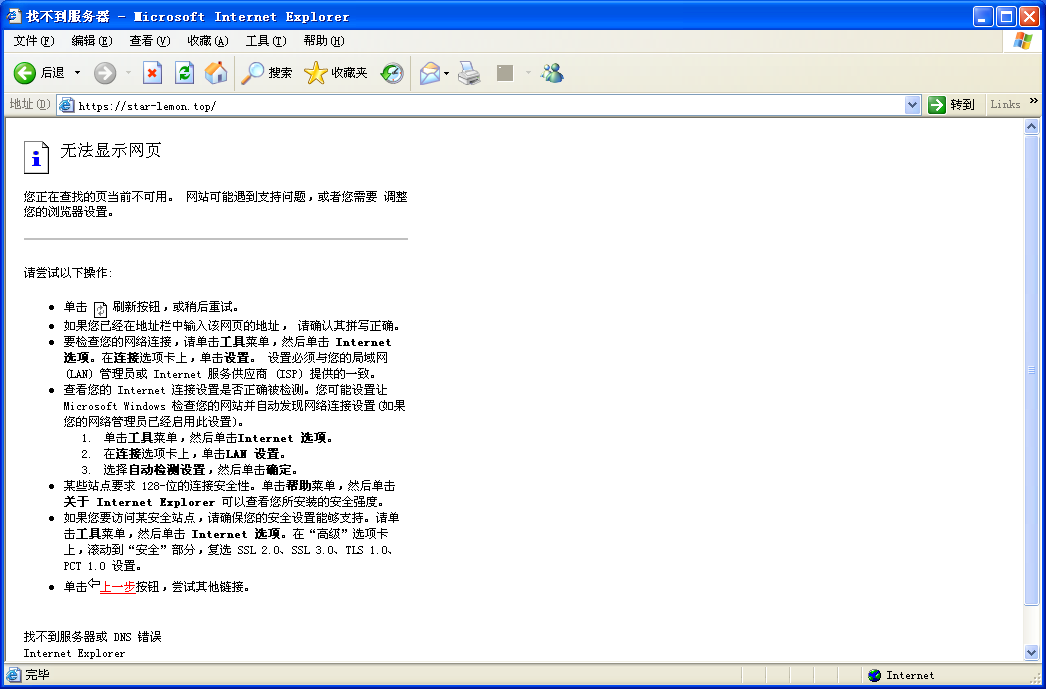Screen dimensions: 1046x689
Task: Open the Mail envelope icon
Action: coord(430,73)
